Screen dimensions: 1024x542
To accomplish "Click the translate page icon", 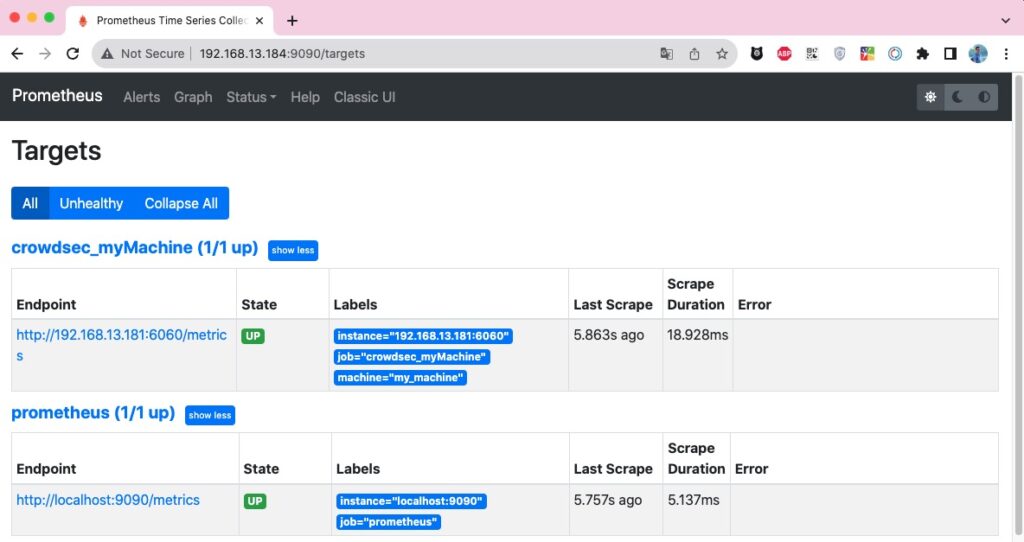I will pyautogui.click(x=666, y=54).
